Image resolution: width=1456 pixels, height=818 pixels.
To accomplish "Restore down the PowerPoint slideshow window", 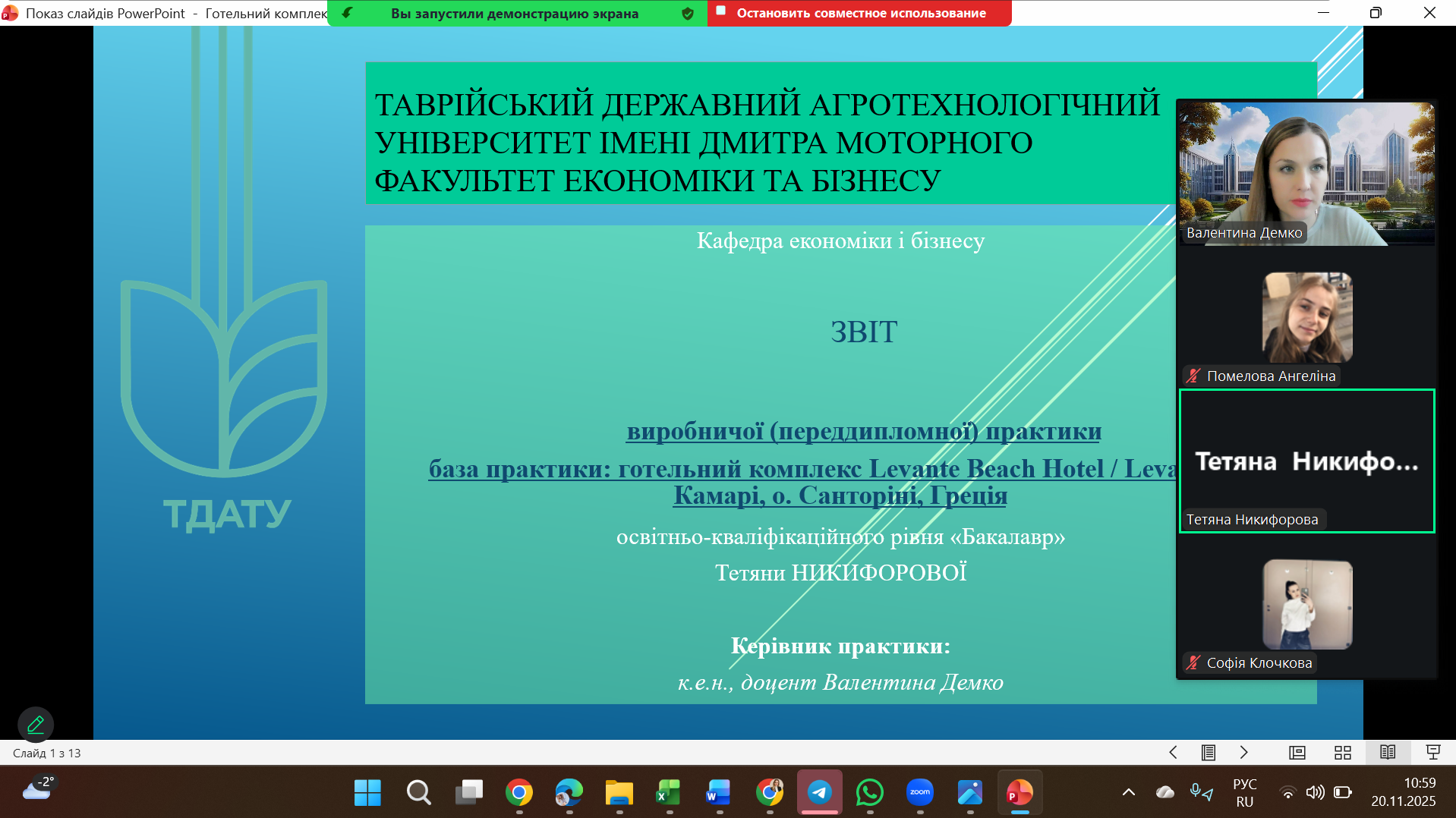I will (x=1376, y=13).
